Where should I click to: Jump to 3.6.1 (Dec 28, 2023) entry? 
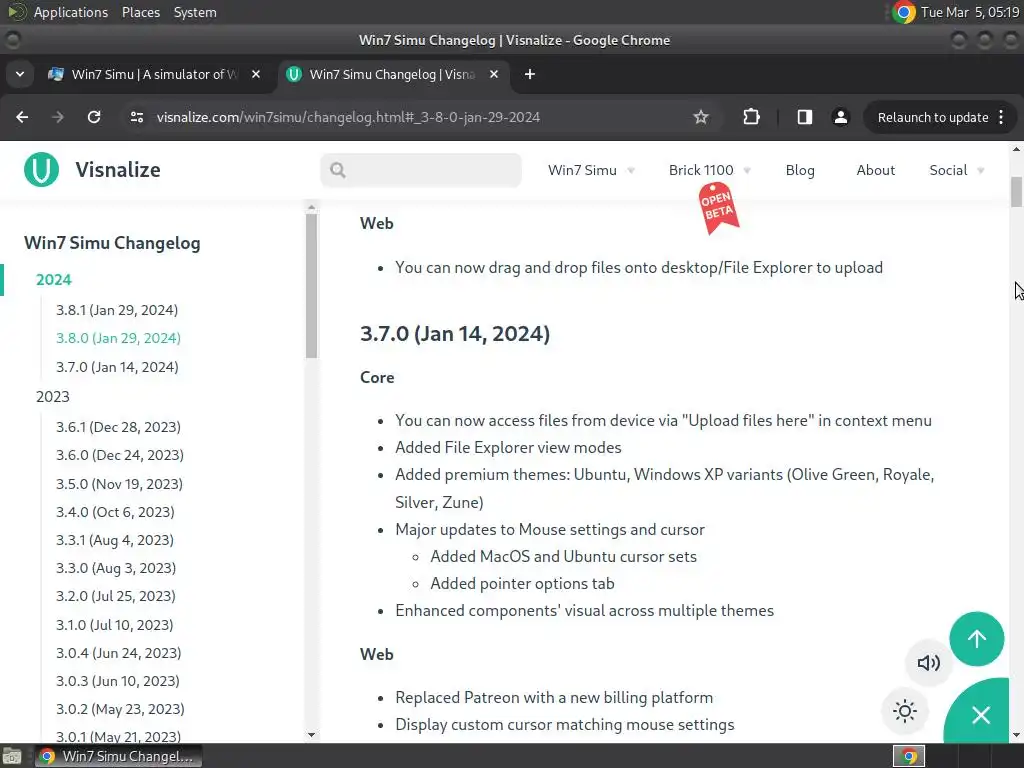pos(118,427)
